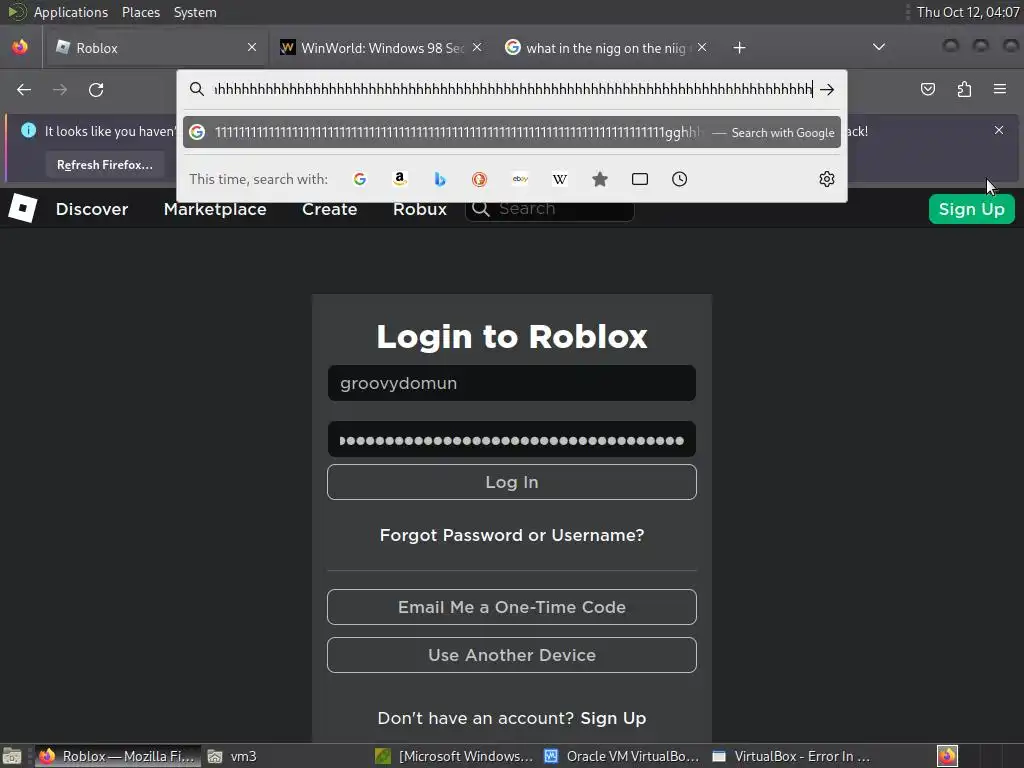Switch to Oracle VM VirtualBox taskbar window

pyautogui.click(x=622, y=756)
